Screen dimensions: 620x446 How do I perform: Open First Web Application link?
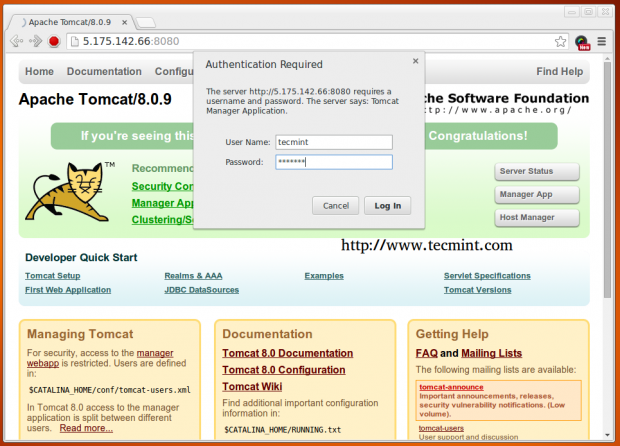pos(68,290)
